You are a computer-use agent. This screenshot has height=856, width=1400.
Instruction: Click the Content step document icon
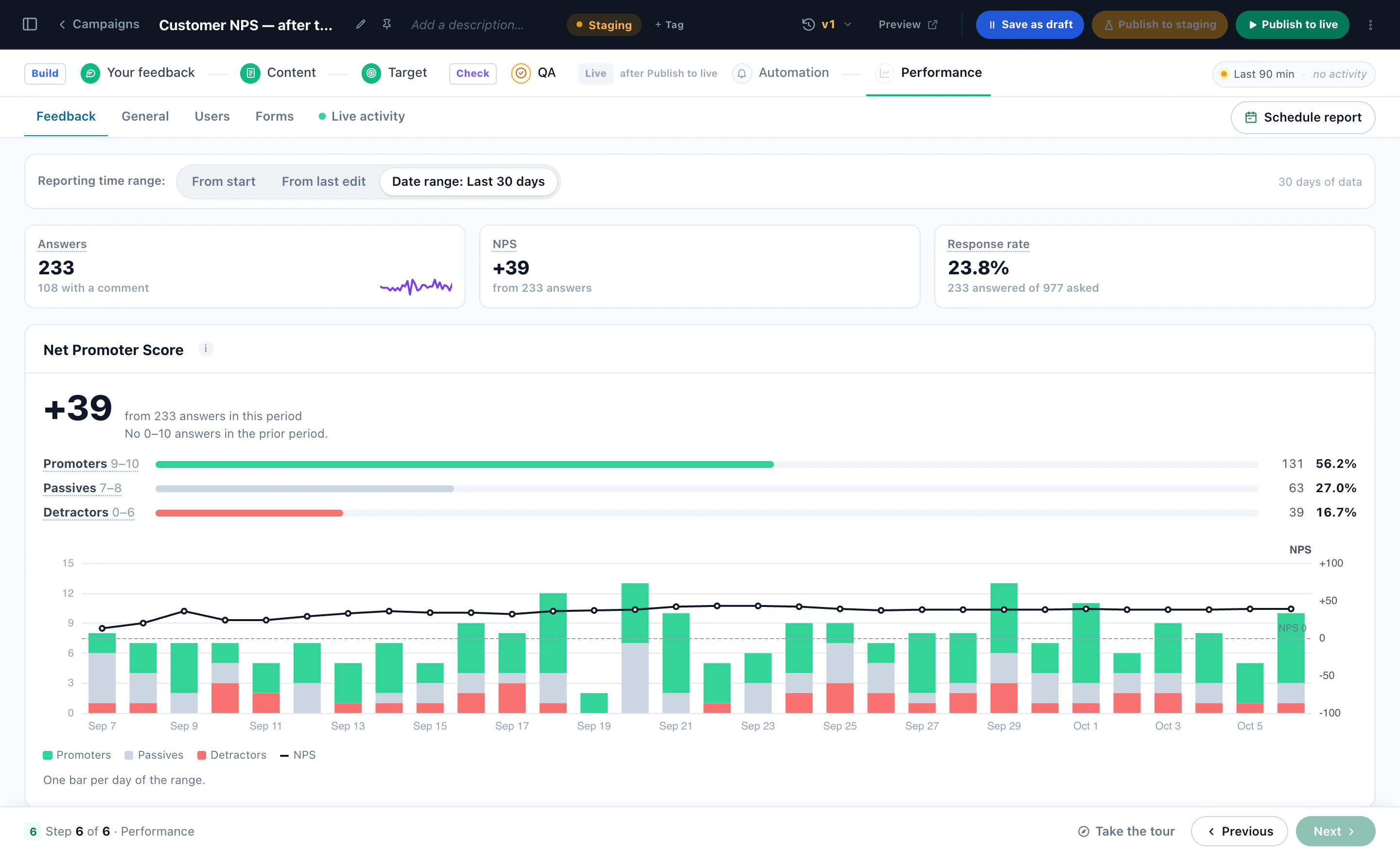tap(250, 73)
